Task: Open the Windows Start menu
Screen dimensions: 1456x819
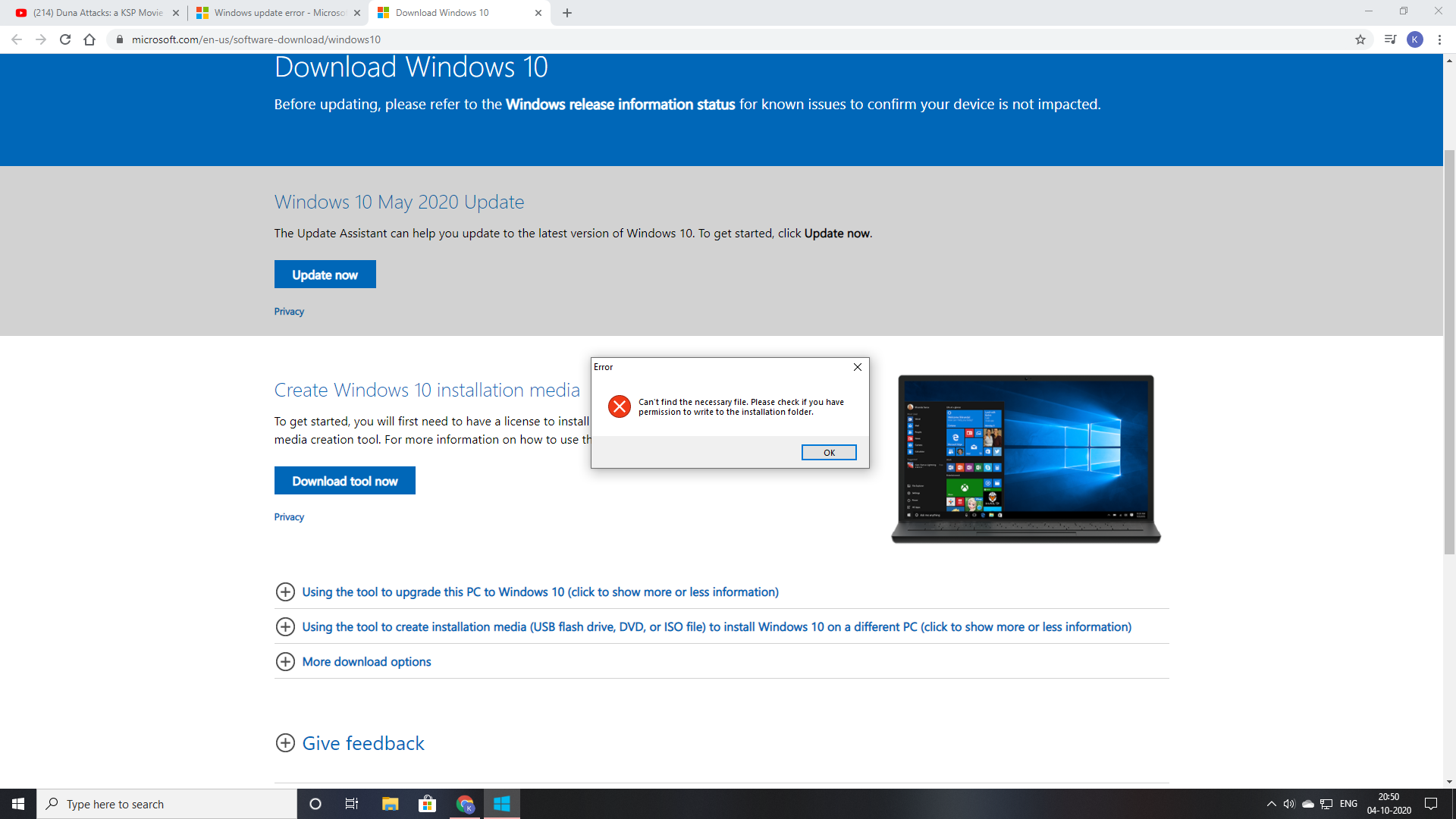Action: tap(18, 804)
